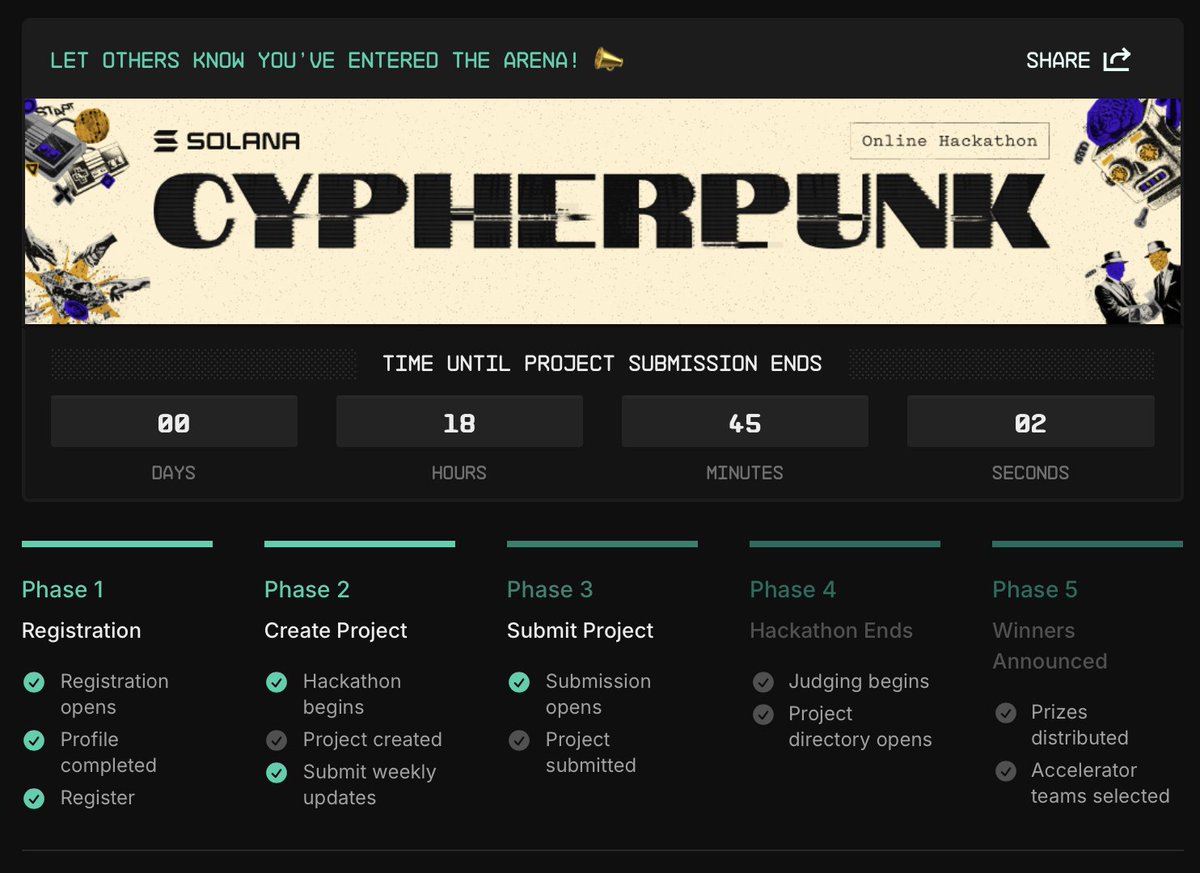Select the Phase 5 heading
The height and width of the screenshot is (873, 1200).
1035,590
